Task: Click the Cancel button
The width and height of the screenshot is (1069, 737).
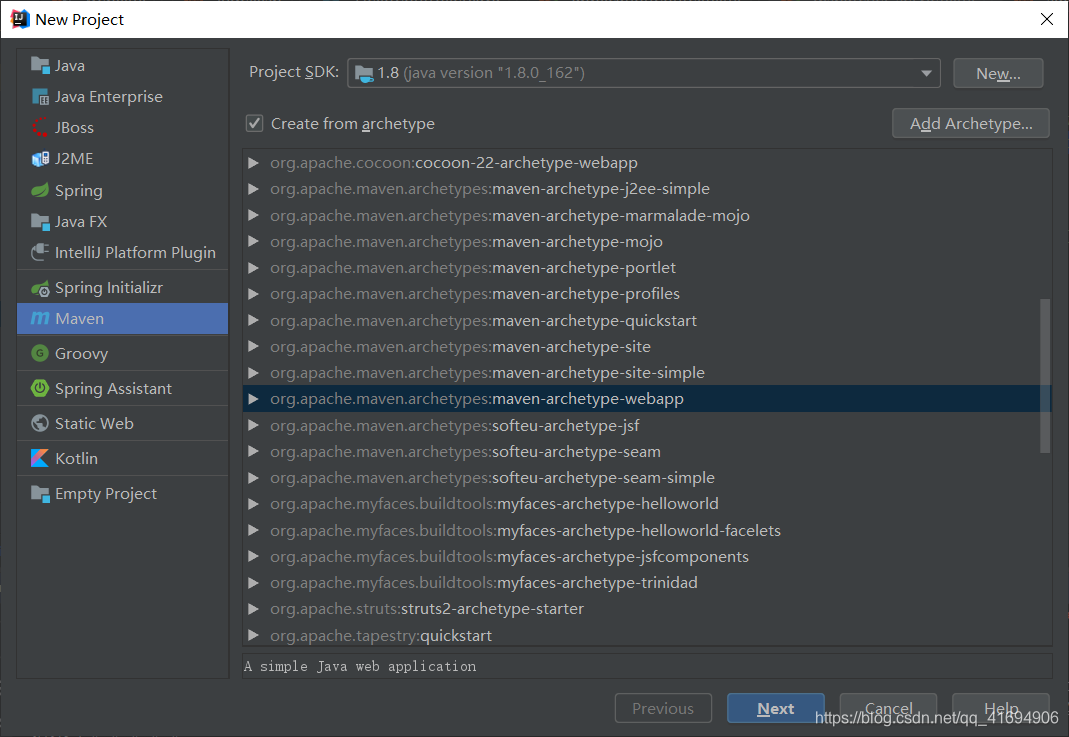Action: coord(888,708)
